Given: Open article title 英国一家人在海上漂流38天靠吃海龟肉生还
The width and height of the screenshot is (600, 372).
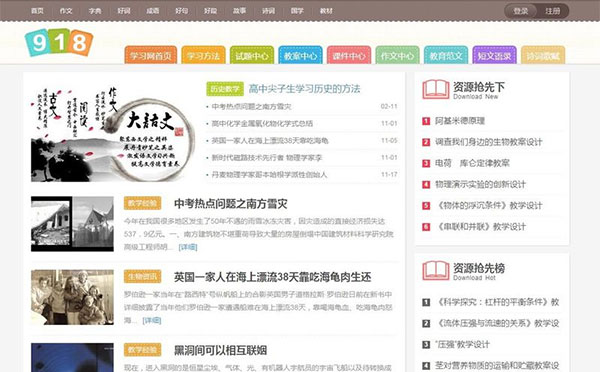Looking at the screenshot, I should pos(272,277).
